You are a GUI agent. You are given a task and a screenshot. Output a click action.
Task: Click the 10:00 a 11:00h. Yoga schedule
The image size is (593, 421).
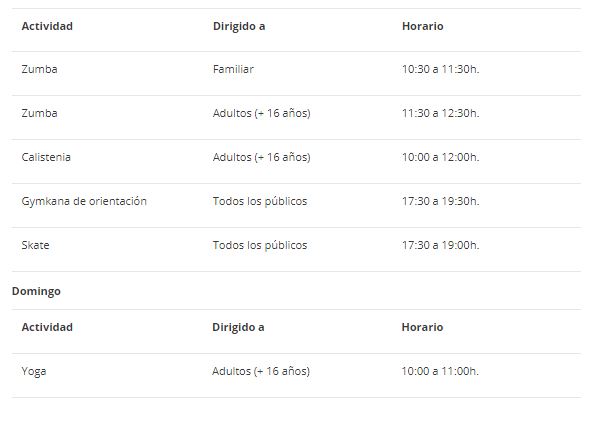(x=440, y=371)
